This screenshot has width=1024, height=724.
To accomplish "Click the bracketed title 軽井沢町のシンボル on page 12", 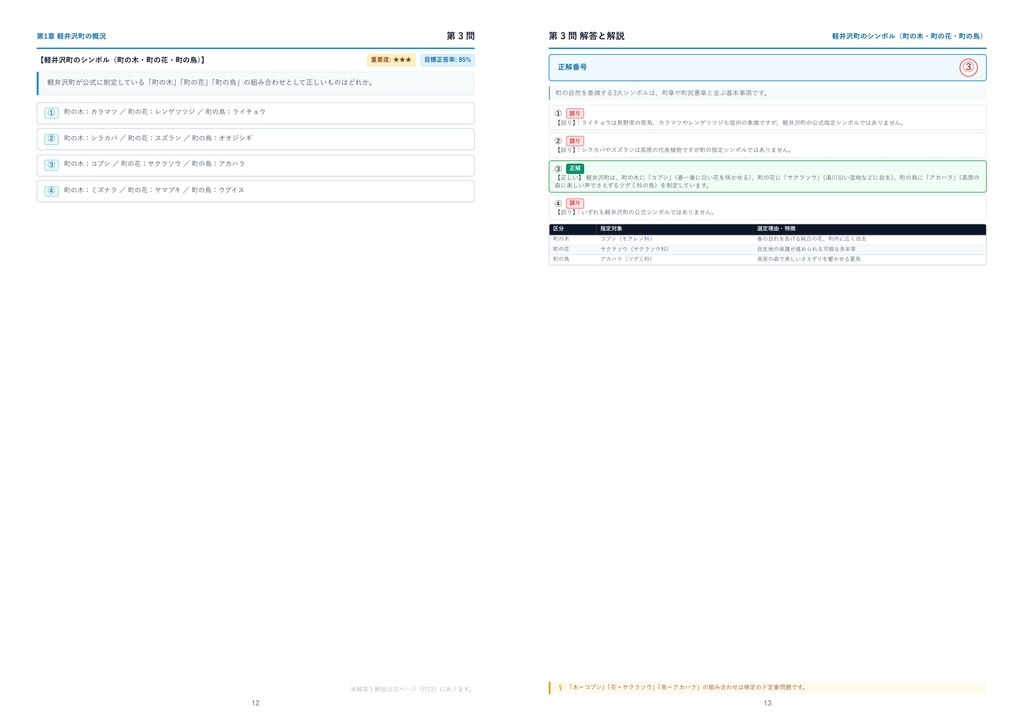I will 122,60.
